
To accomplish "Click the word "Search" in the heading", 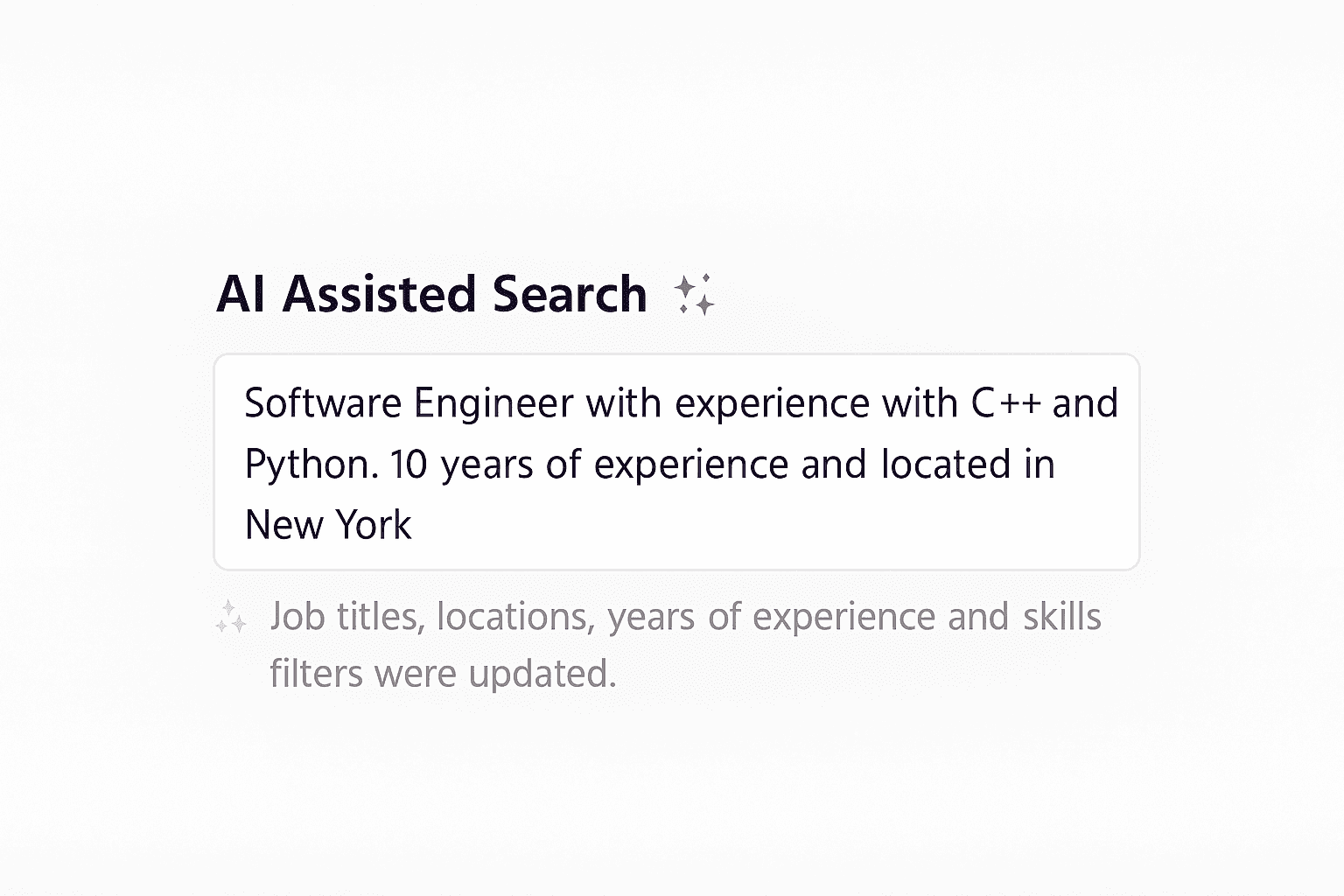I will (x=570, y=294).
